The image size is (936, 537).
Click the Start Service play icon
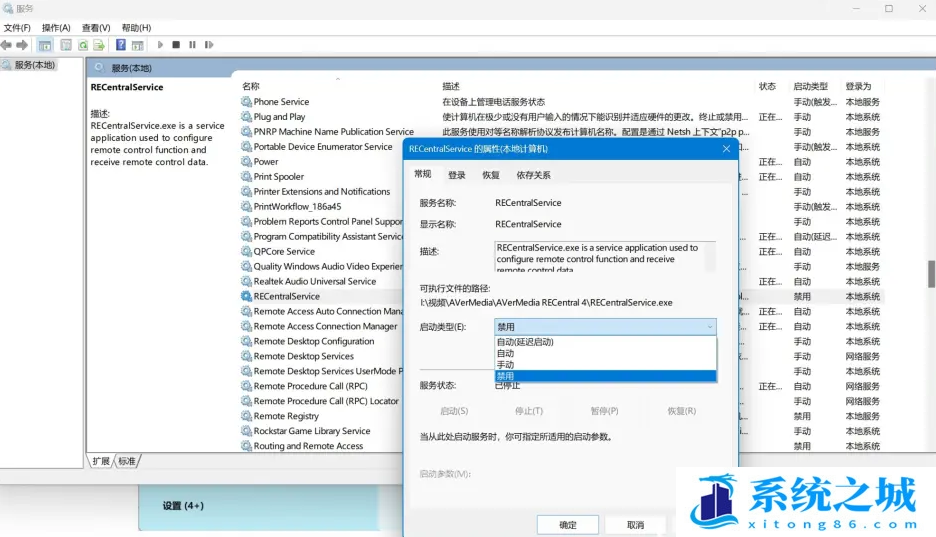(160, 45)
